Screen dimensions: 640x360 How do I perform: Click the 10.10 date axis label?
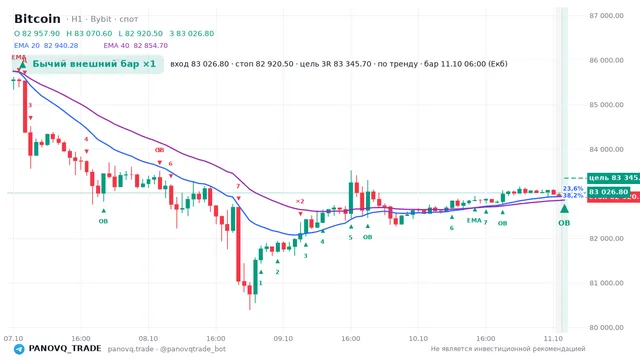(x=418, y=338)
